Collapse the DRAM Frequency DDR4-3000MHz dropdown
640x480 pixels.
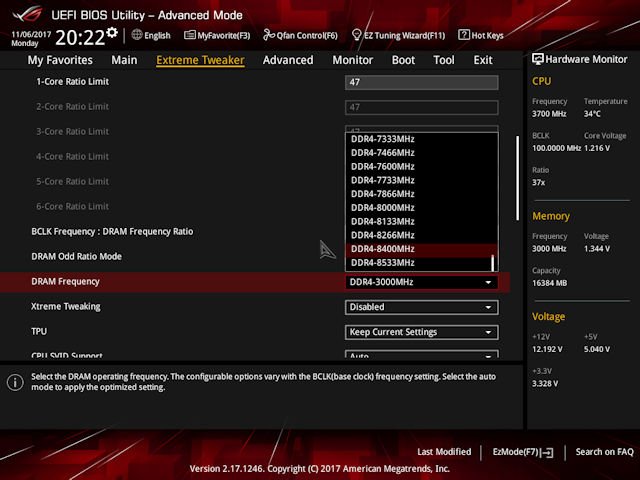point(421,282)
